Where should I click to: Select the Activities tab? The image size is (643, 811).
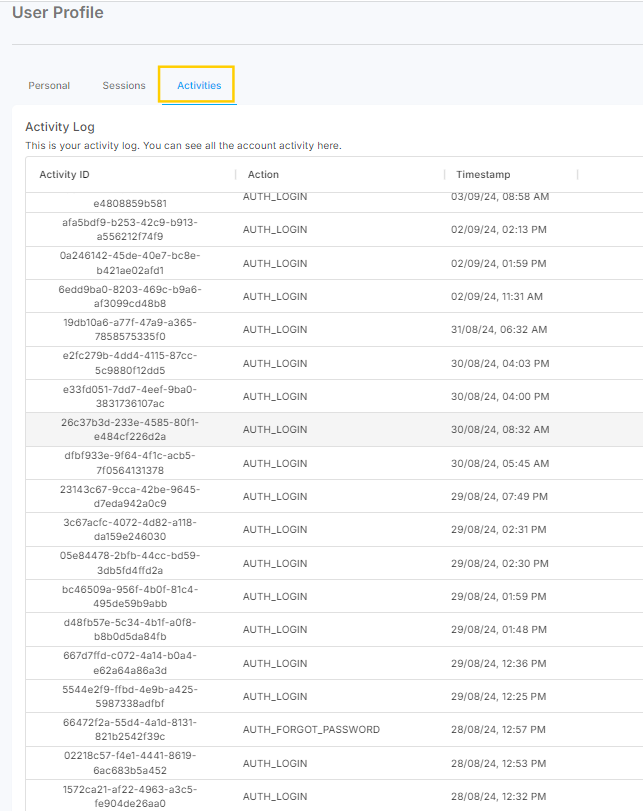[199, 86]
